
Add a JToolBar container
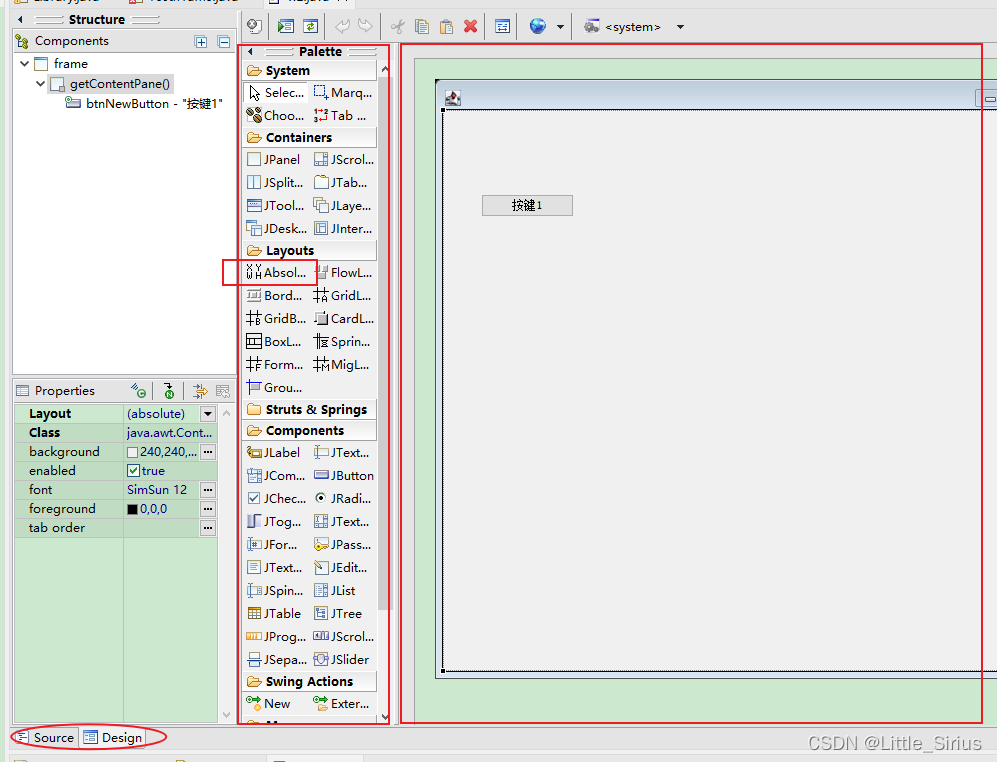pyautogui.click(x=276, y=205)
